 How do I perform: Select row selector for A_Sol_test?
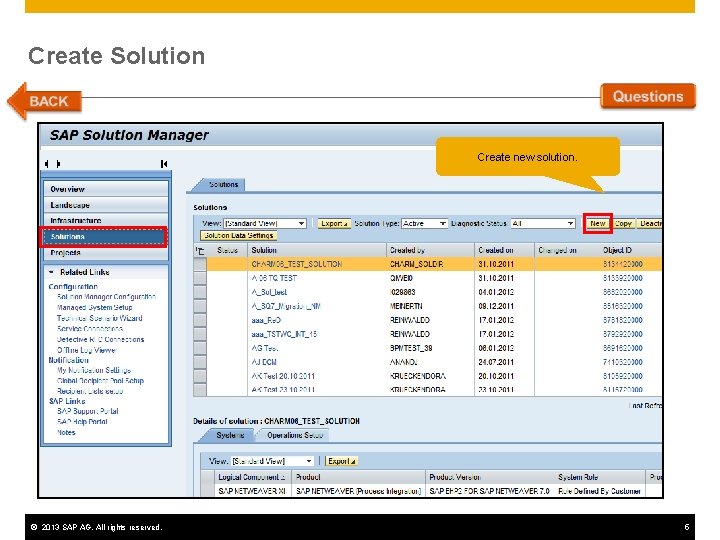coord(200,292)
